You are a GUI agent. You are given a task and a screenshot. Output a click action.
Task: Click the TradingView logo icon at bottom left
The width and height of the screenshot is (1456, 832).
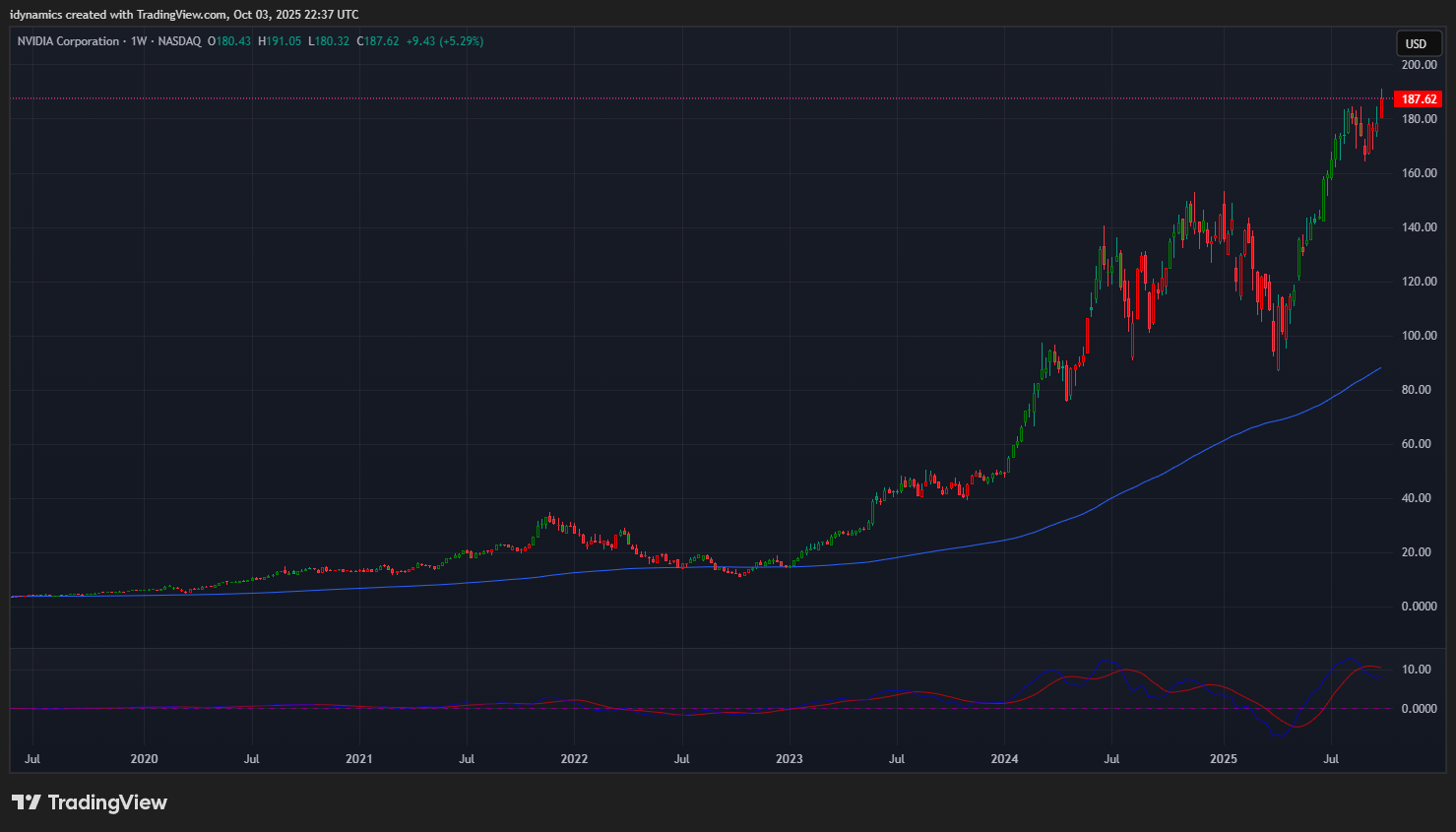[26, 802]
